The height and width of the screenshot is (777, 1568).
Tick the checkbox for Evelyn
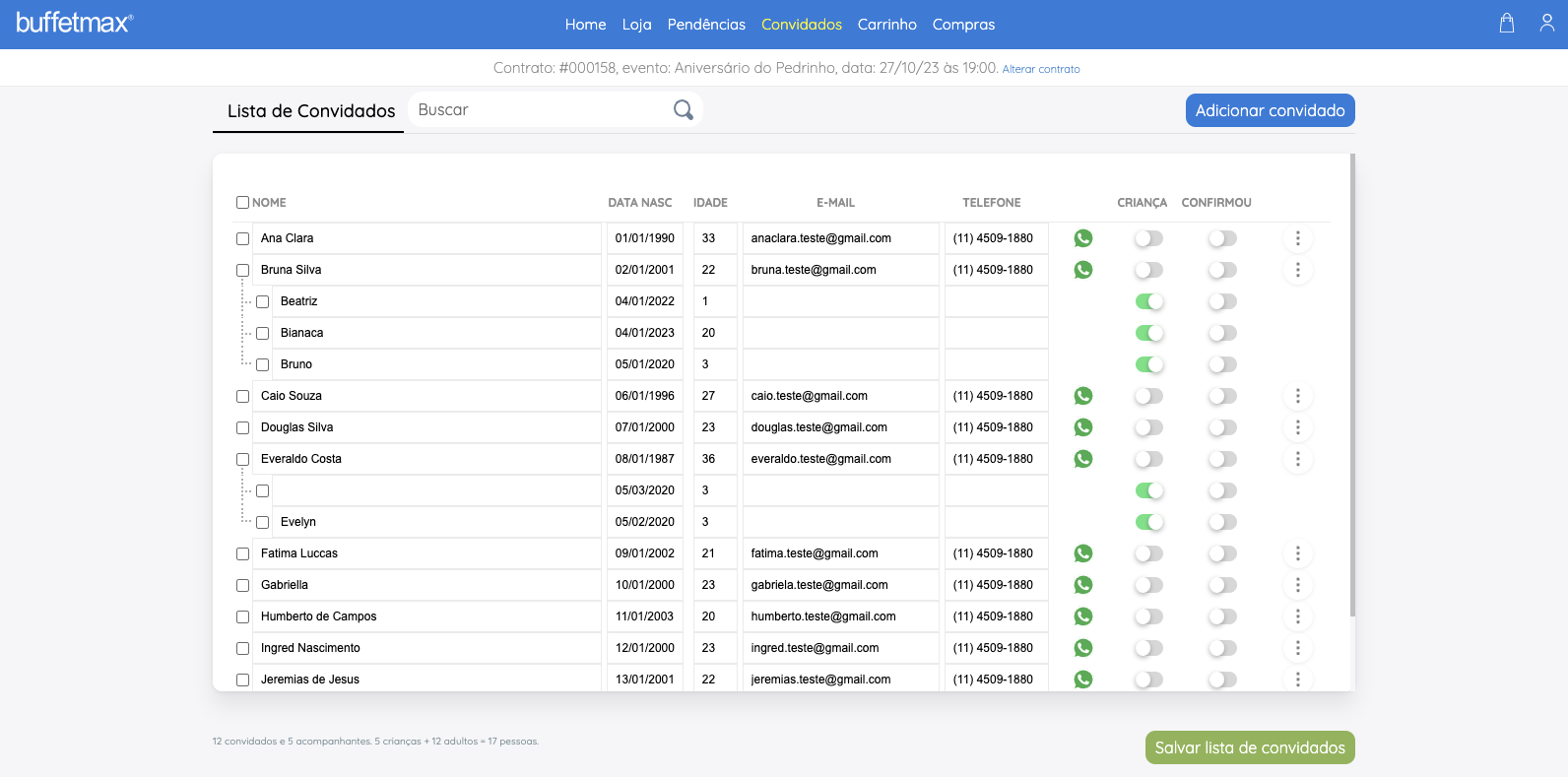coord(262,522)
